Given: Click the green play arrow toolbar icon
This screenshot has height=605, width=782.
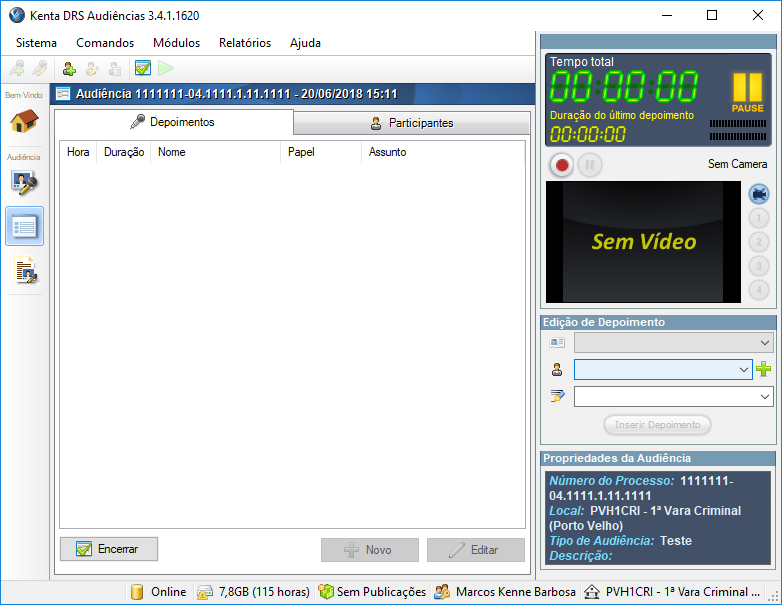Looking at the screenshot, I should (166, 68).
